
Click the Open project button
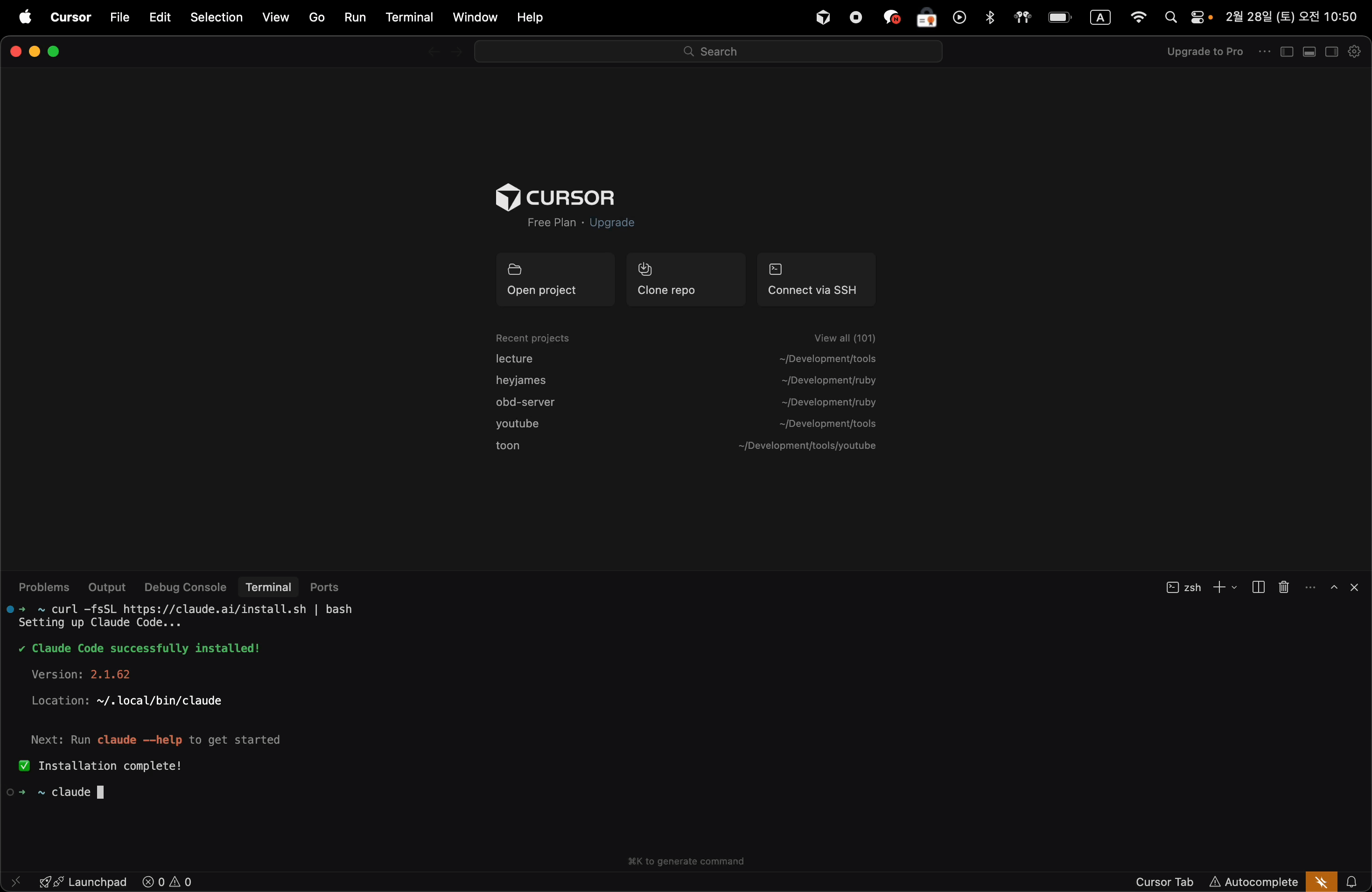pos(555,279)
